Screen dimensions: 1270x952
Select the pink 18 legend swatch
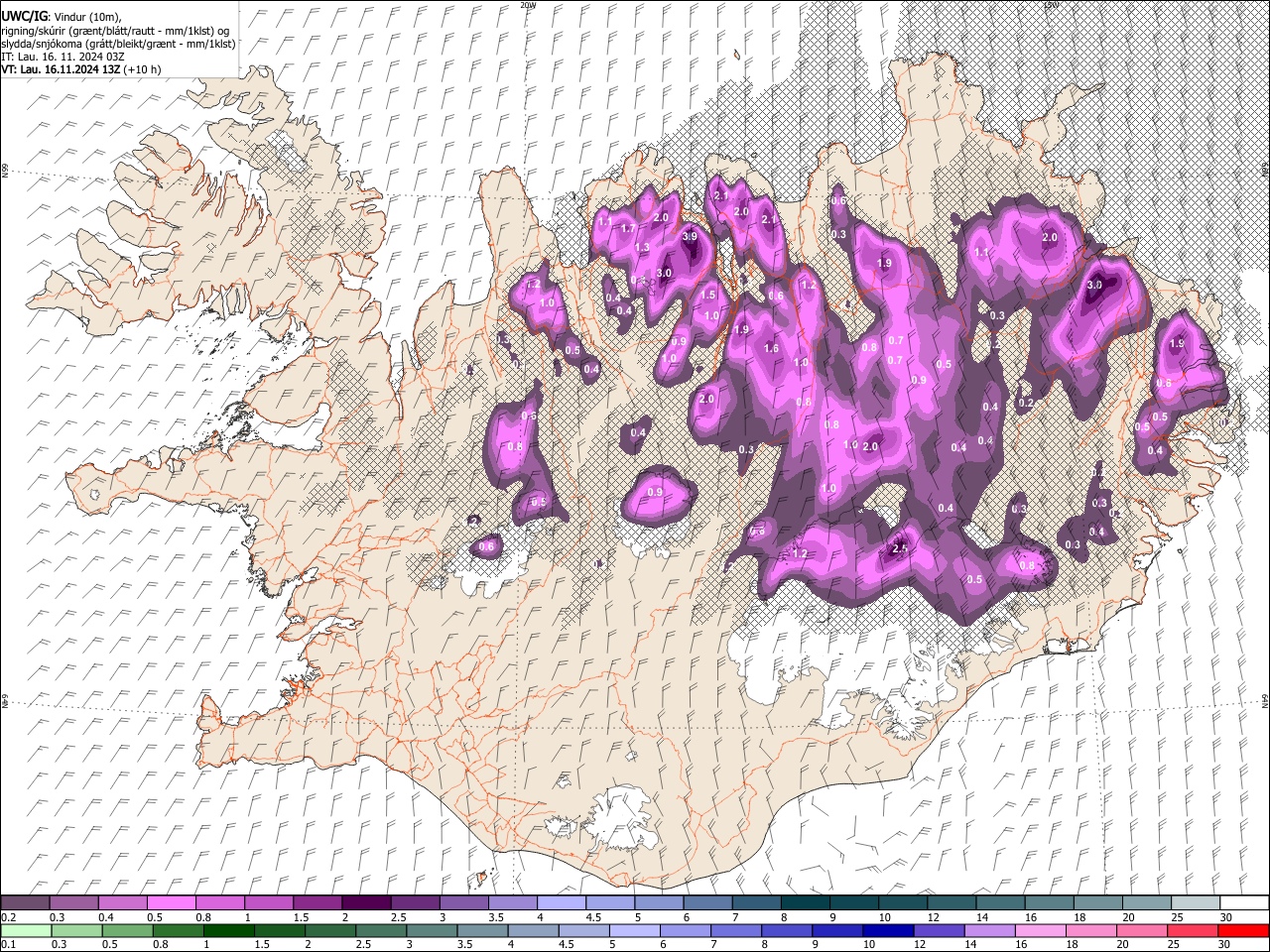(1089, 930)
